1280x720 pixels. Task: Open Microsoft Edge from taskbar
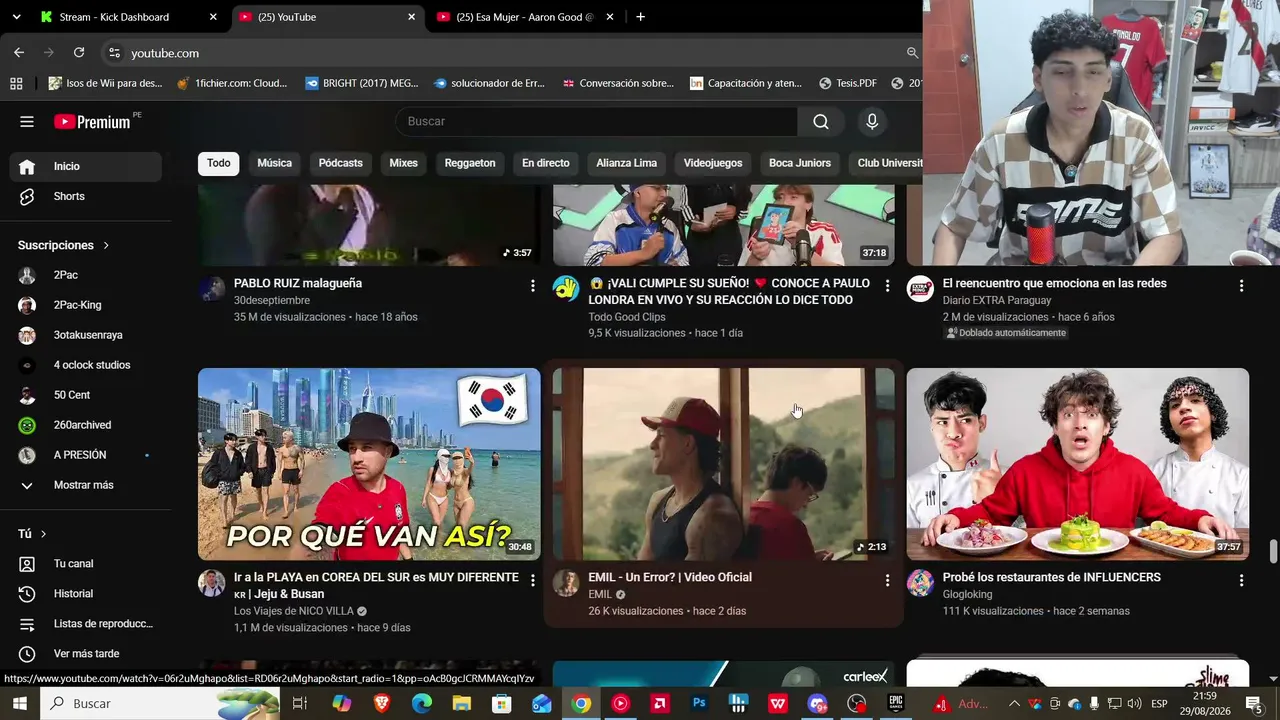click(x=421, y=703)
